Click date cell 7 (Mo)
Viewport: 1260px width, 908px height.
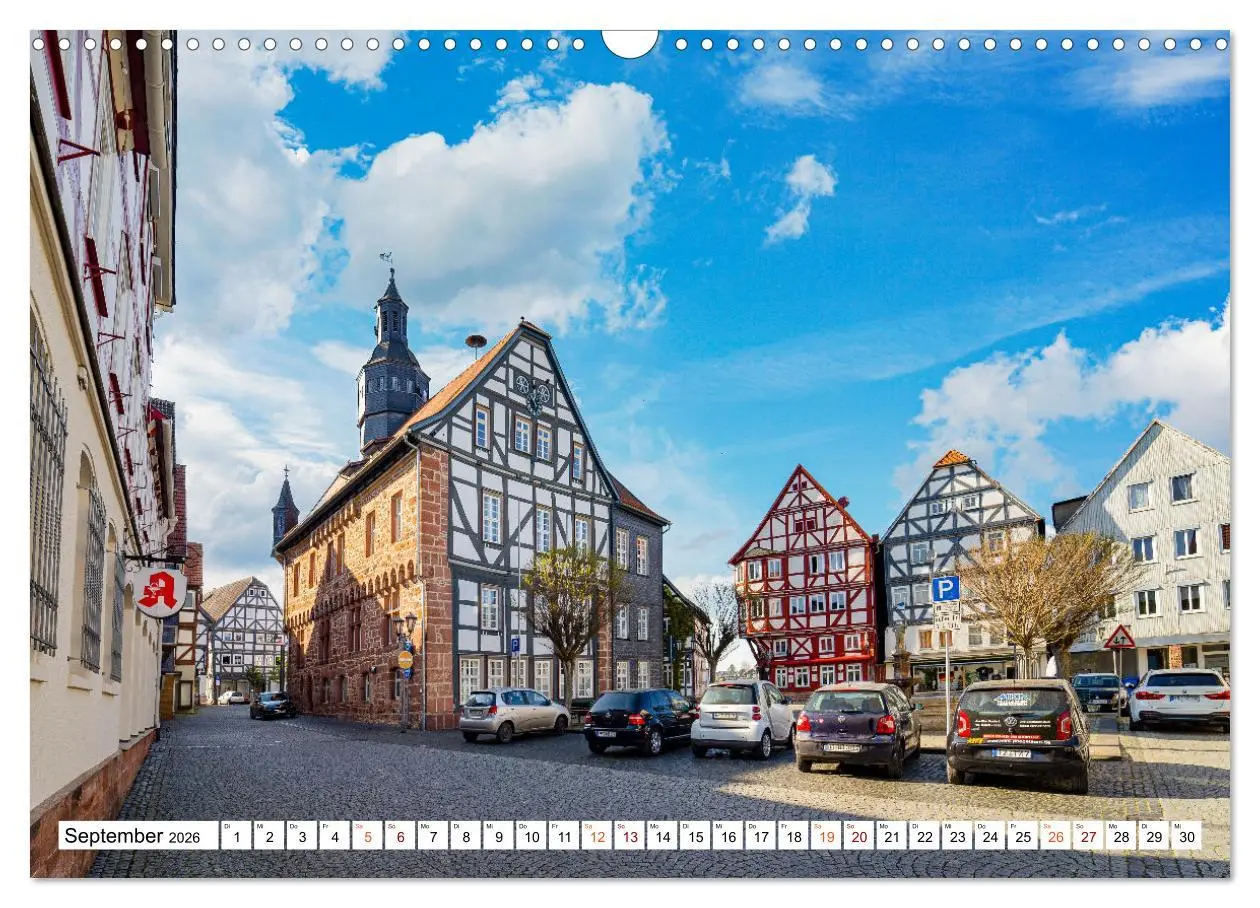pos(432,836)
